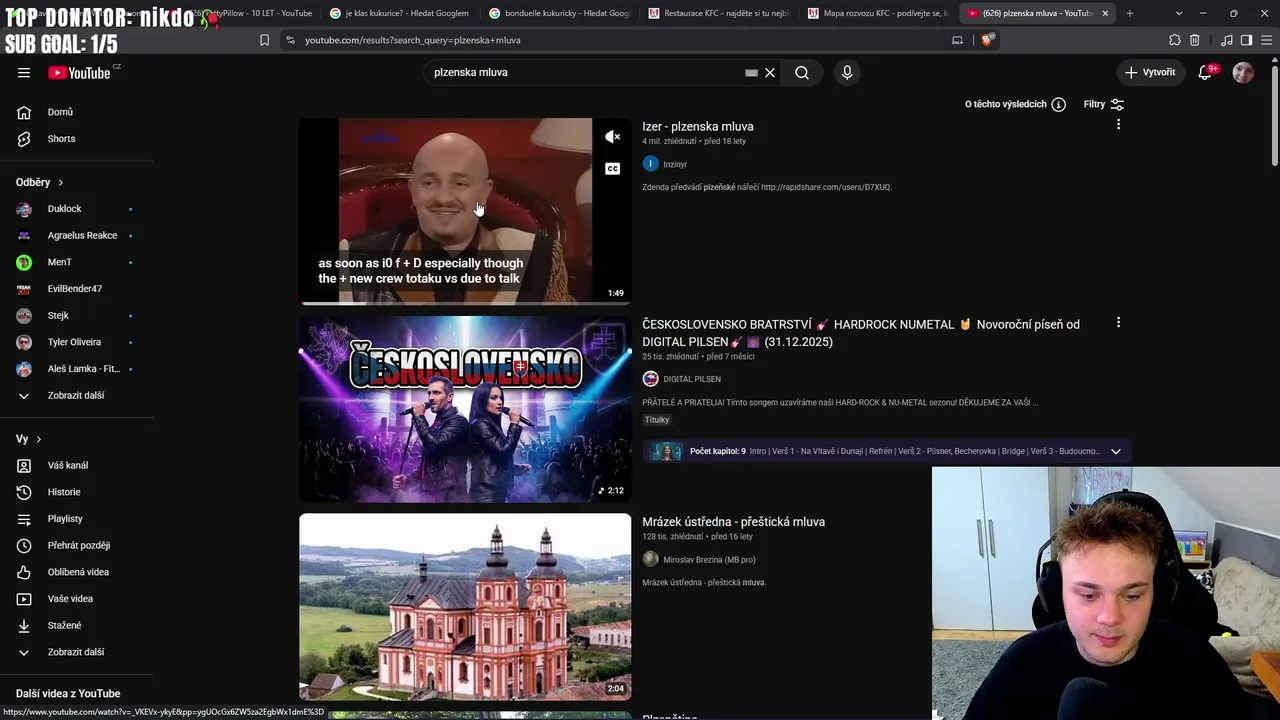Expand the Vy section chevron
The height and width of the screenshot is (720, 1280).
(39, 439)
